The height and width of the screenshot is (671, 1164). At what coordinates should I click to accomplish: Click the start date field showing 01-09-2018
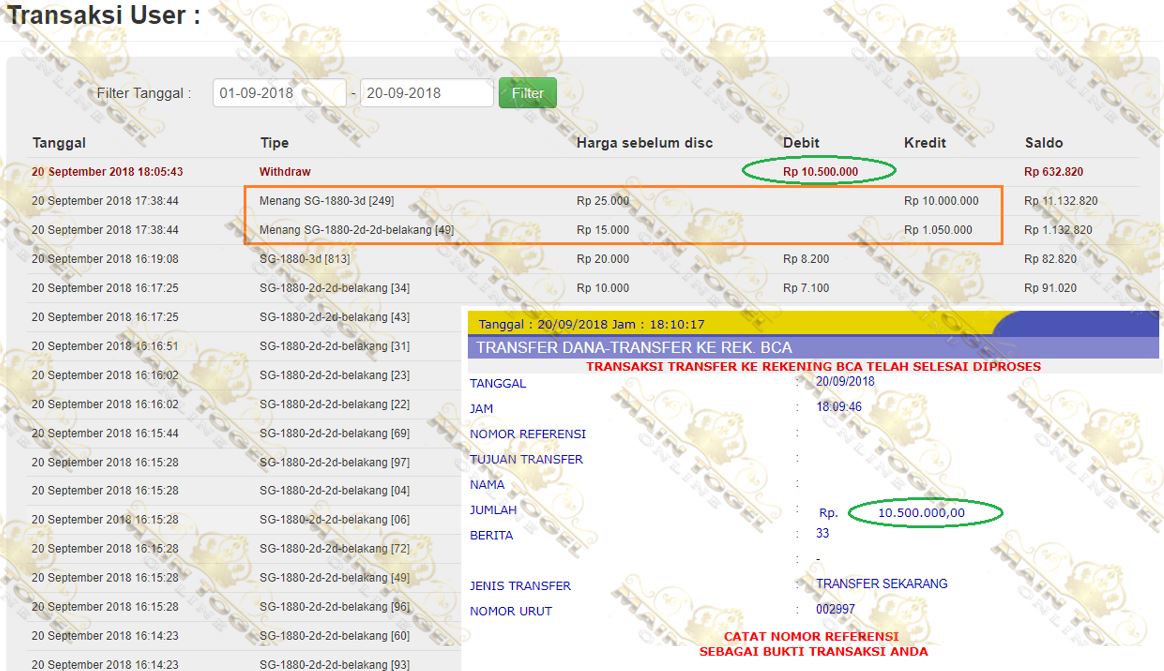(278, 93)
